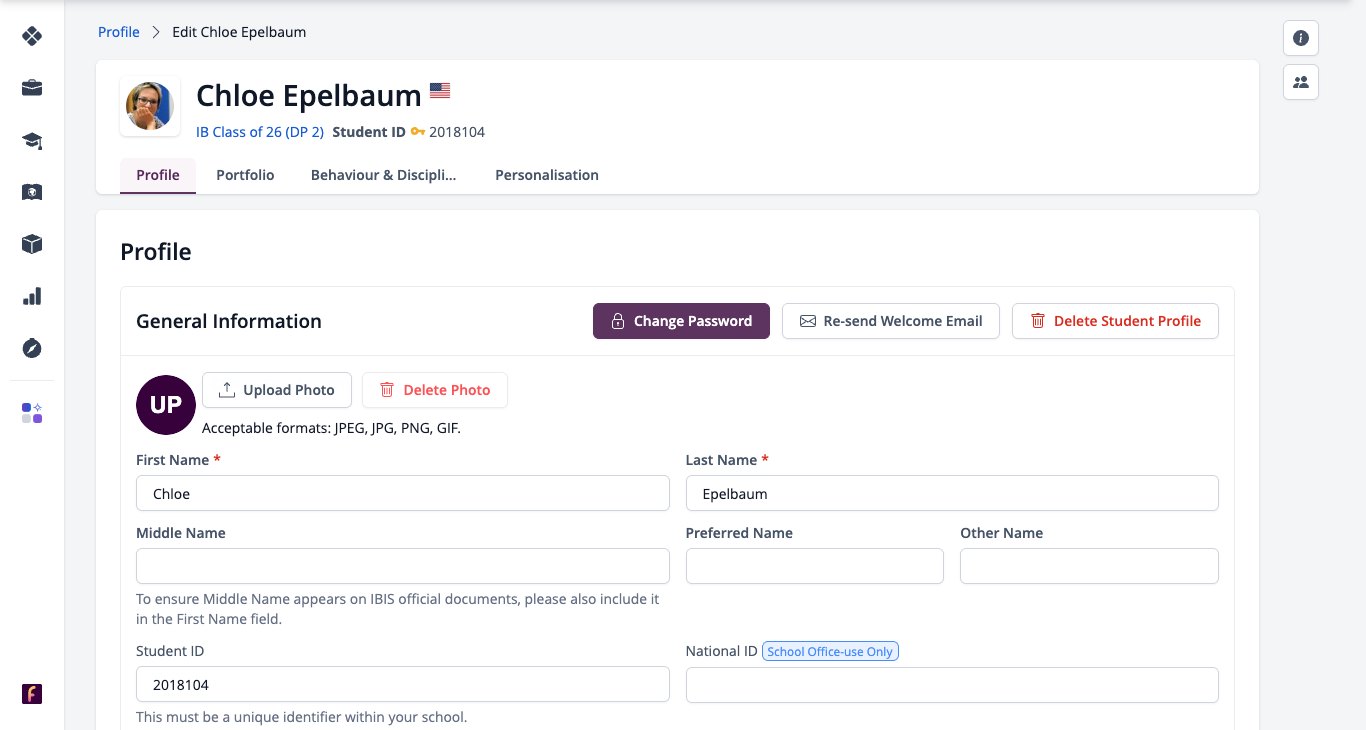Switch to the Portfolio tab
The width and height of the screenshot is (1366, 730).
click(x=245, y=175)
